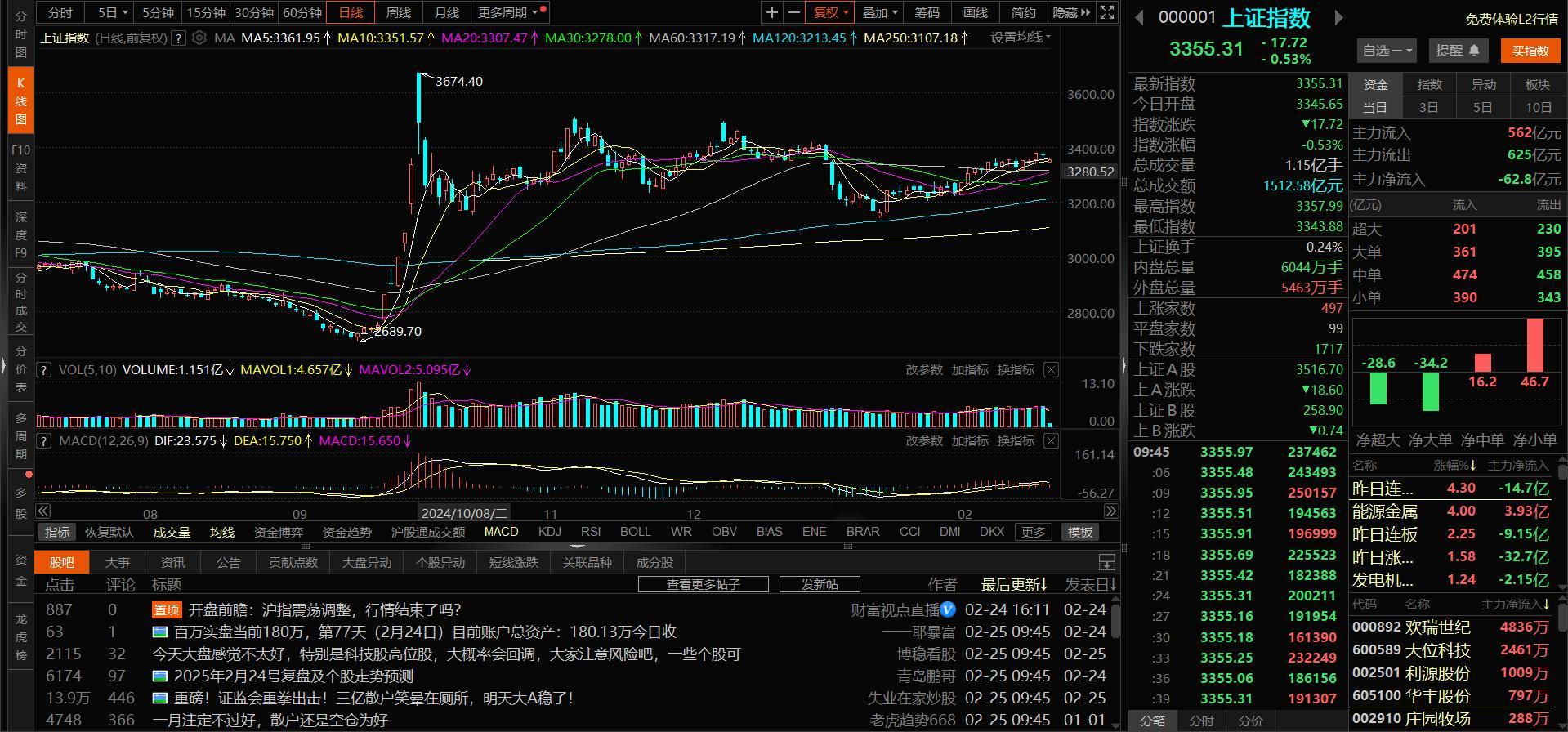
Task: Click 恢复默认 to reset indicators
Action: pyautogui.click(x=109, y=533)
